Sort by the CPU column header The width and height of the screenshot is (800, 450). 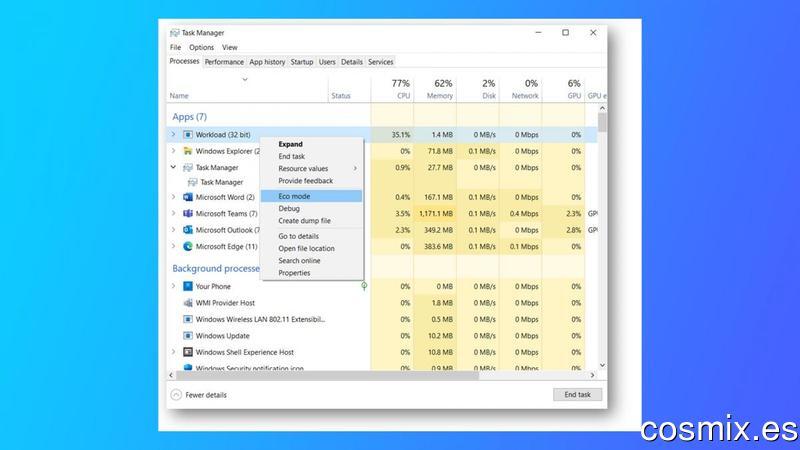[392, 89]
